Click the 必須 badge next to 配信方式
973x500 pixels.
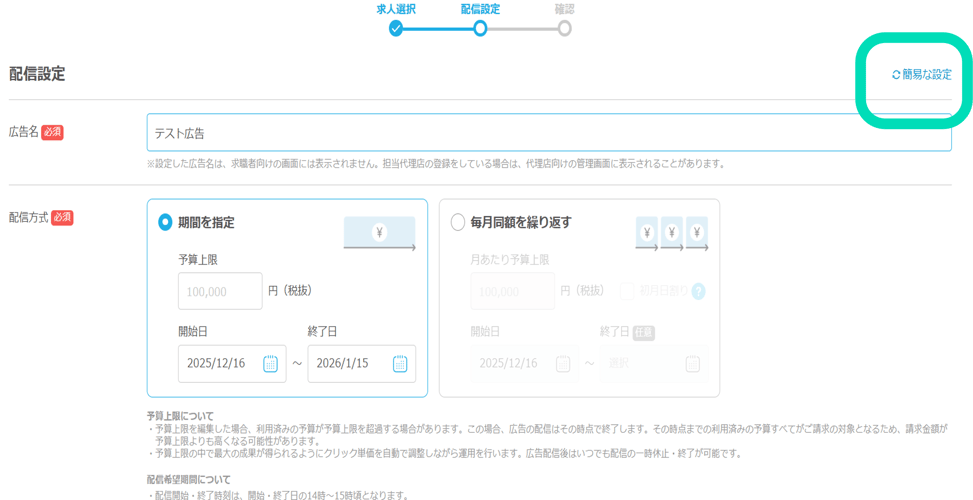point(62,218)
